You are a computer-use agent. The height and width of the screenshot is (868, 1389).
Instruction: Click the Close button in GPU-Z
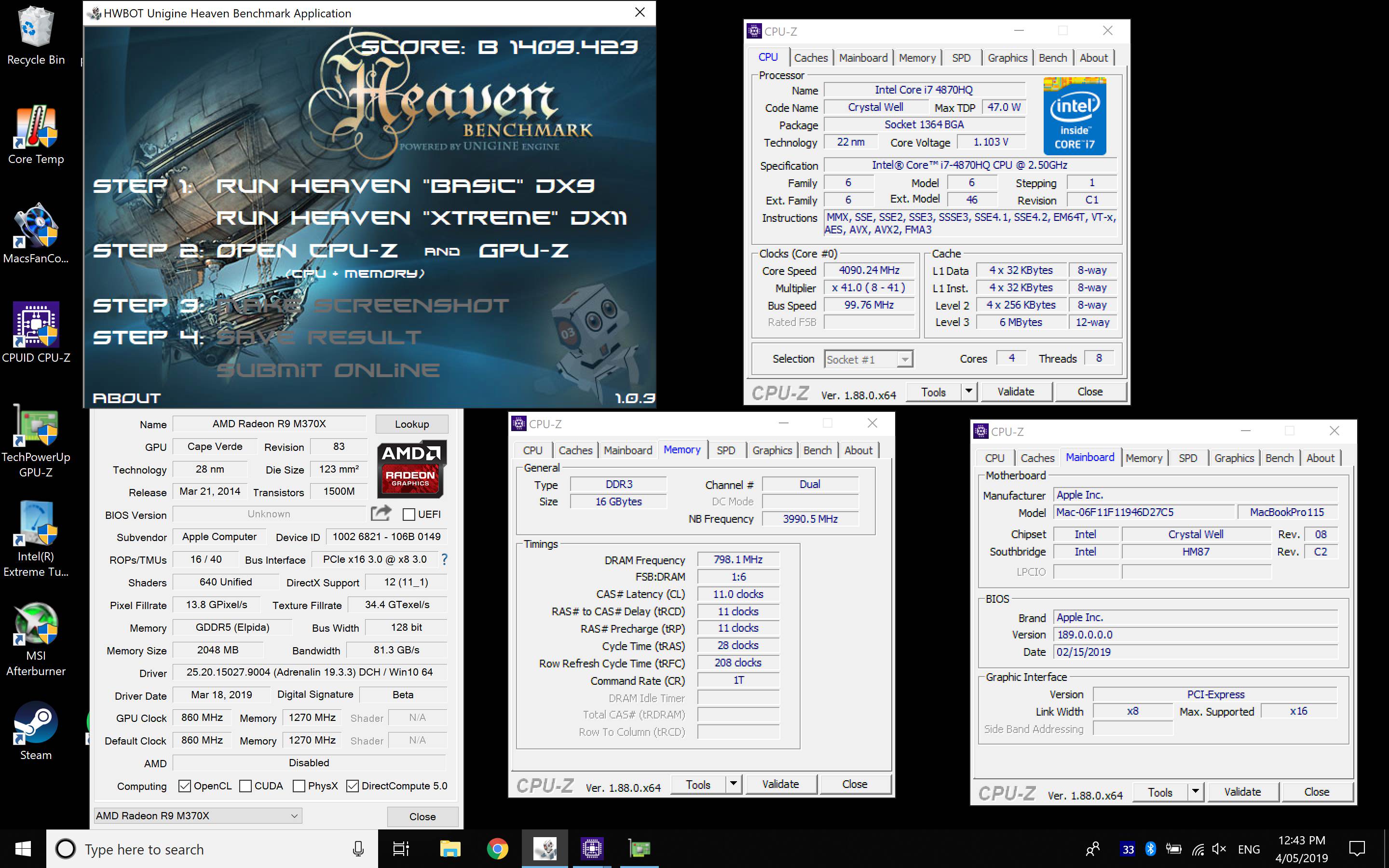422,816
